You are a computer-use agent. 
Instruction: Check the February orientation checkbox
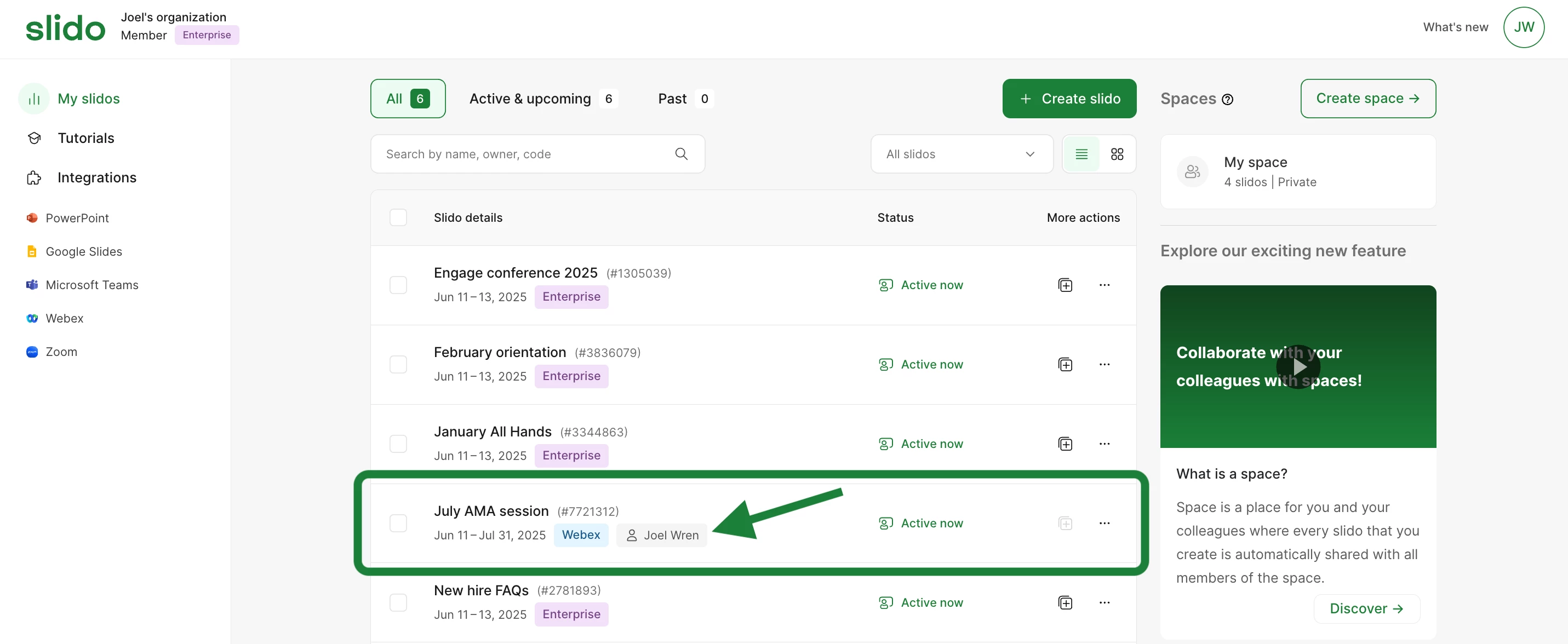(398, 364)
